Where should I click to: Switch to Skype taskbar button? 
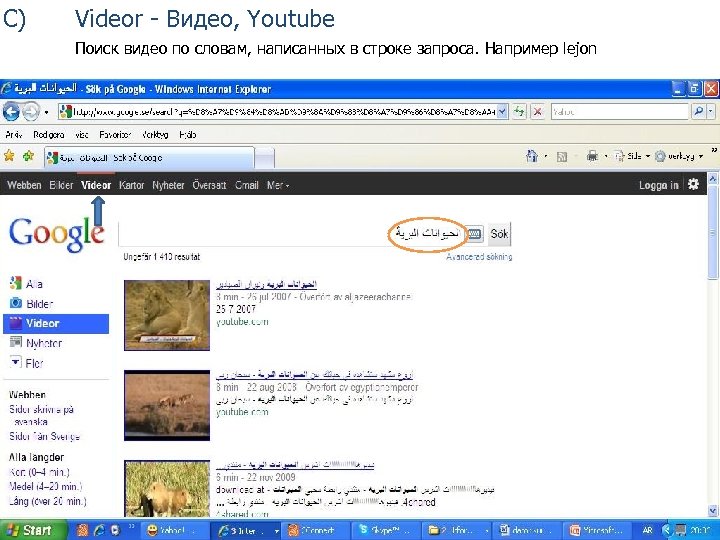click(386, 530)
